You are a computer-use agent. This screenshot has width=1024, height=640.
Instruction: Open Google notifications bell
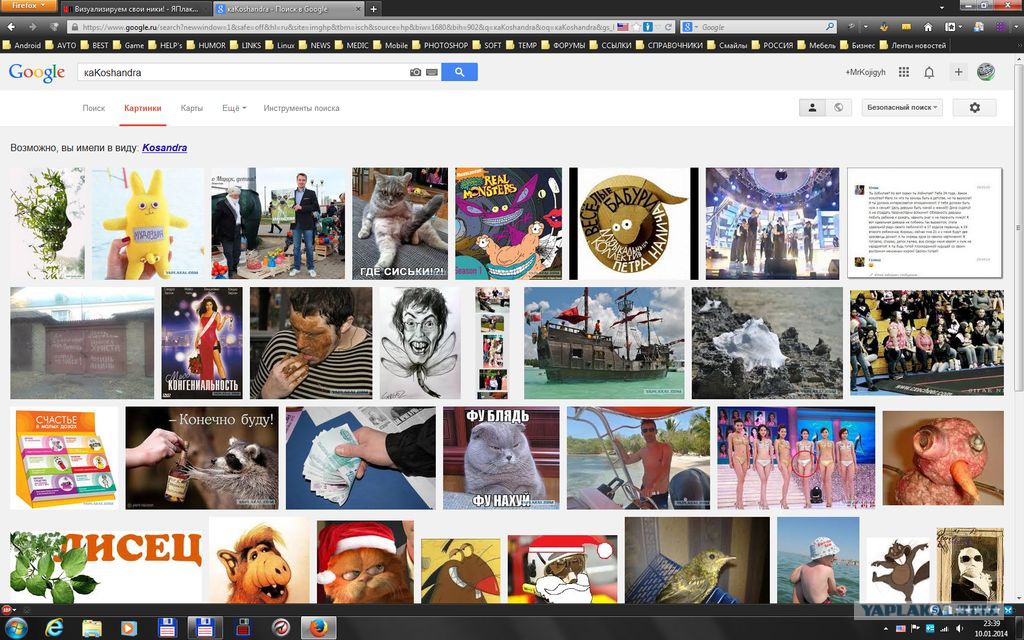point(929,72)
